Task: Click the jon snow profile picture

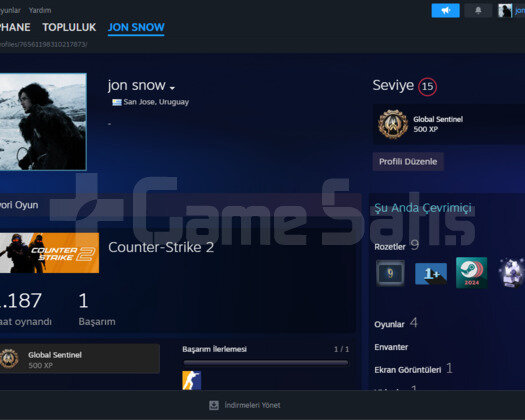Action: [x=43, y=122]
